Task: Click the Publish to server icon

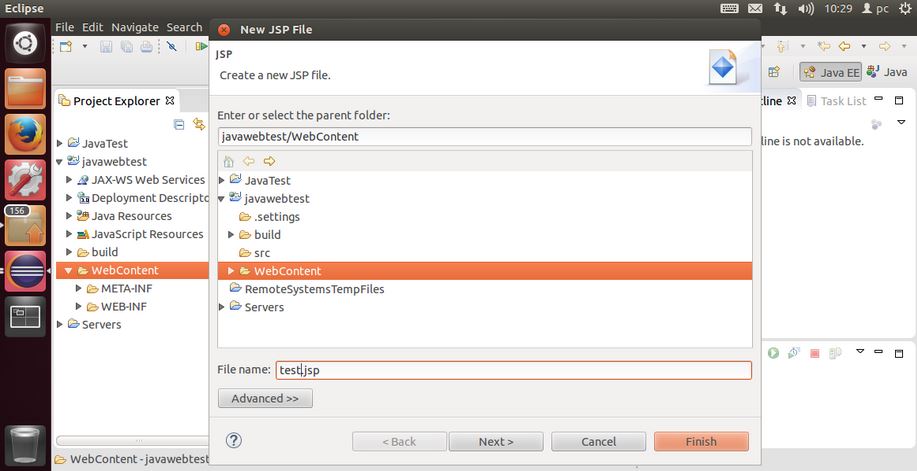Action: coord(835,353)
